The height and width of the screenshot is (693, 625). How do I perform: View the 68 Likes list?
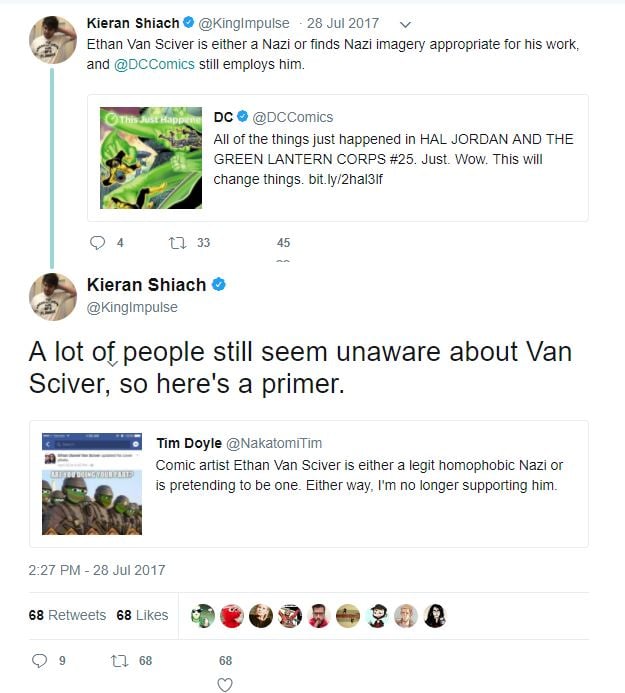click(x=142, y=615)
